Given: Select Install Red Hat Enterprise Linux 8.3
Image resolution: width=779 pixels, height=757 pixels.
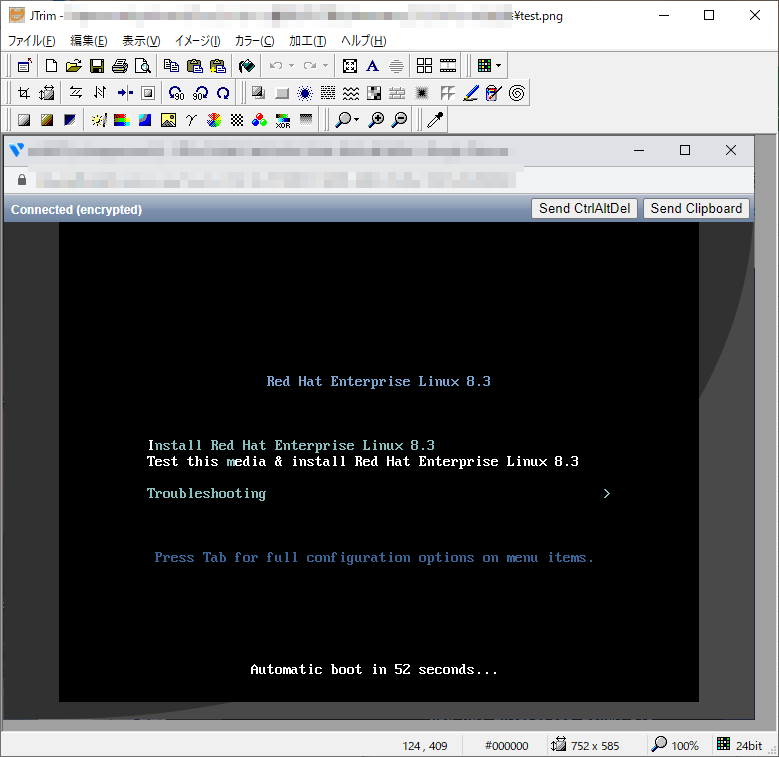Looking at the screenshot, I should [x=291, y=445].
